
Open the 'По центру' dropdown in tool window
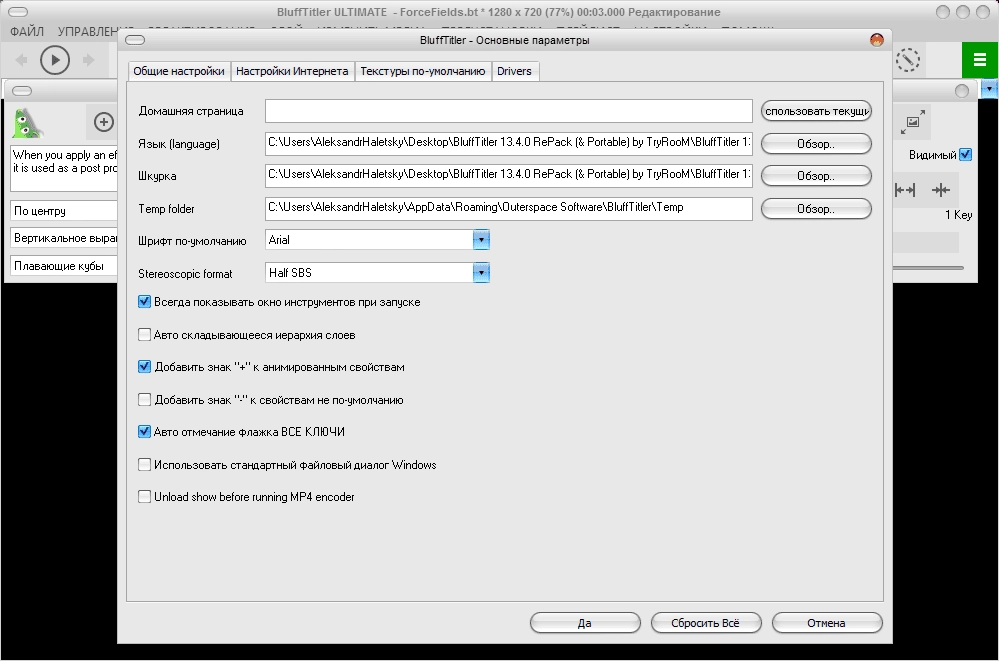(64, 211)
